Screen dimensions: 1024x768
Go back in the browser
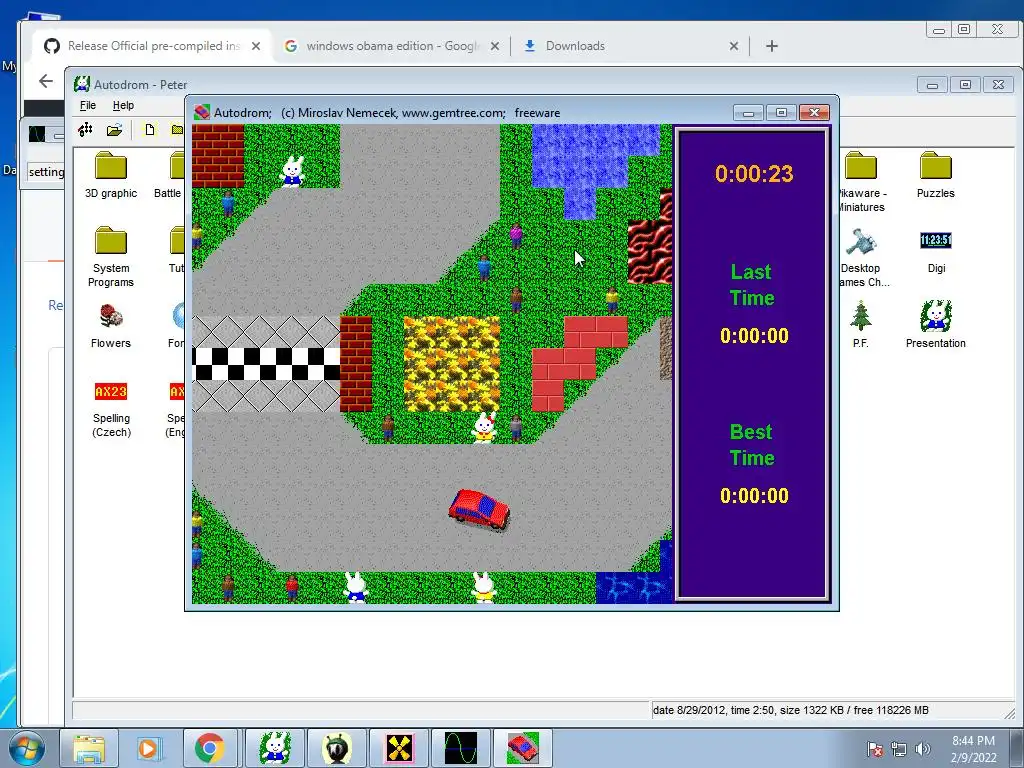point(46,81)
